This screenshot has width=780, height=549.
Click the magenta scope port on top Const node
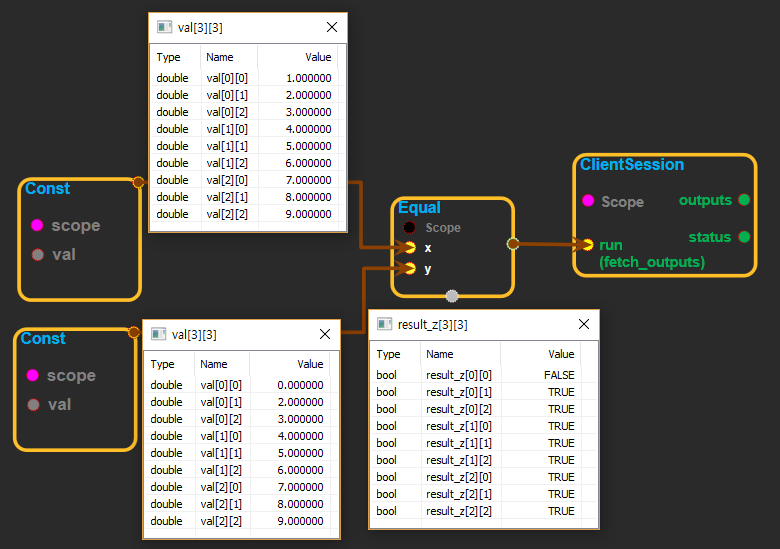coord(37,225)
